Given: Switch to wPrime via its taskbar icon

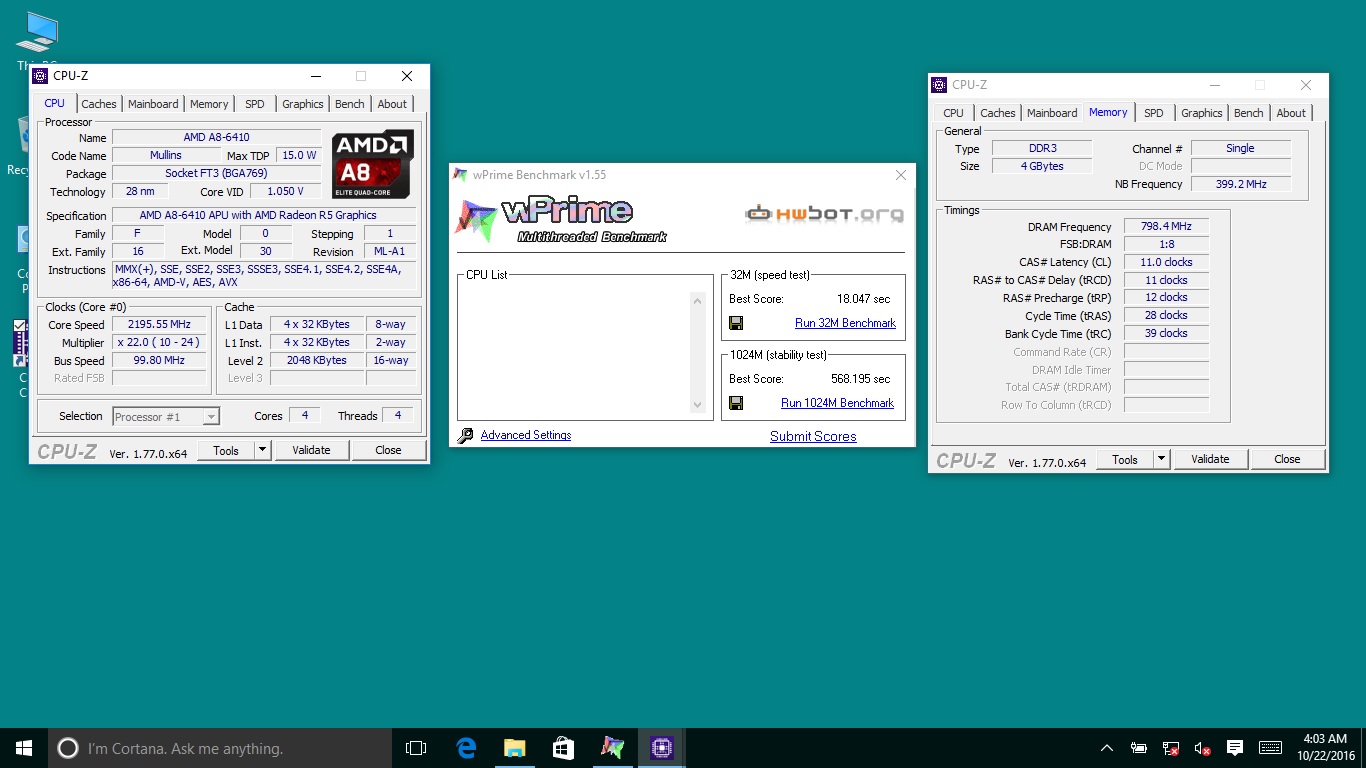Looking at the screenshot, I should [x=613, y=748].
